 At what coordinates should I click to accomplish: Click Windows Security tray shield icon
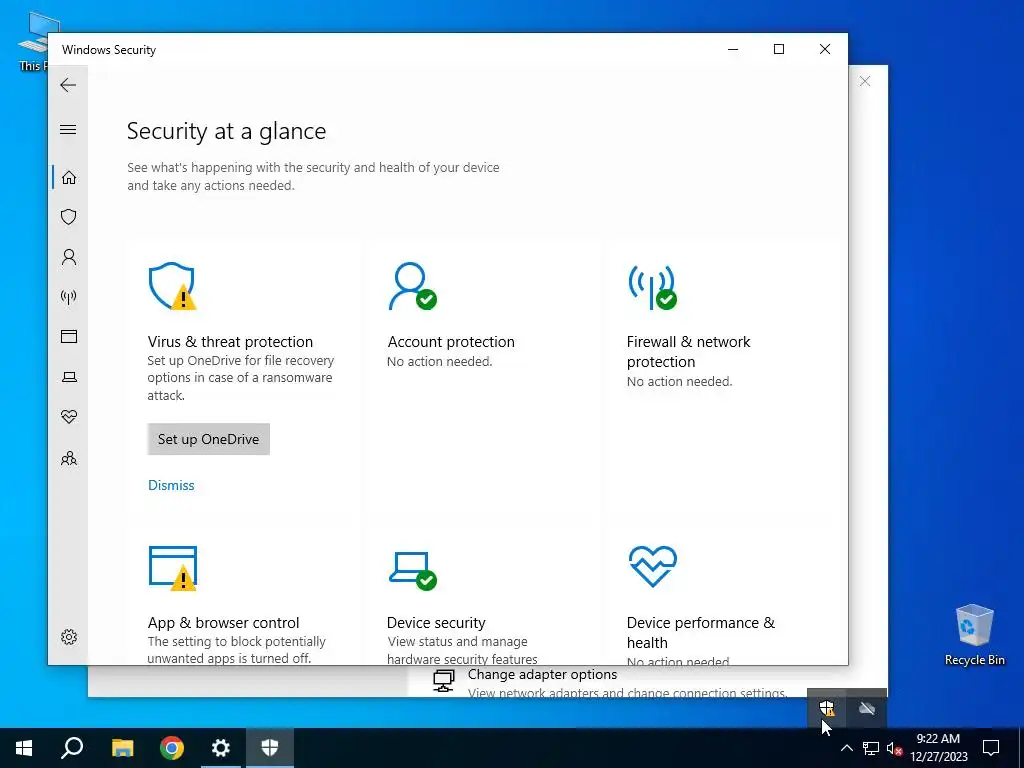click(827, 708)
